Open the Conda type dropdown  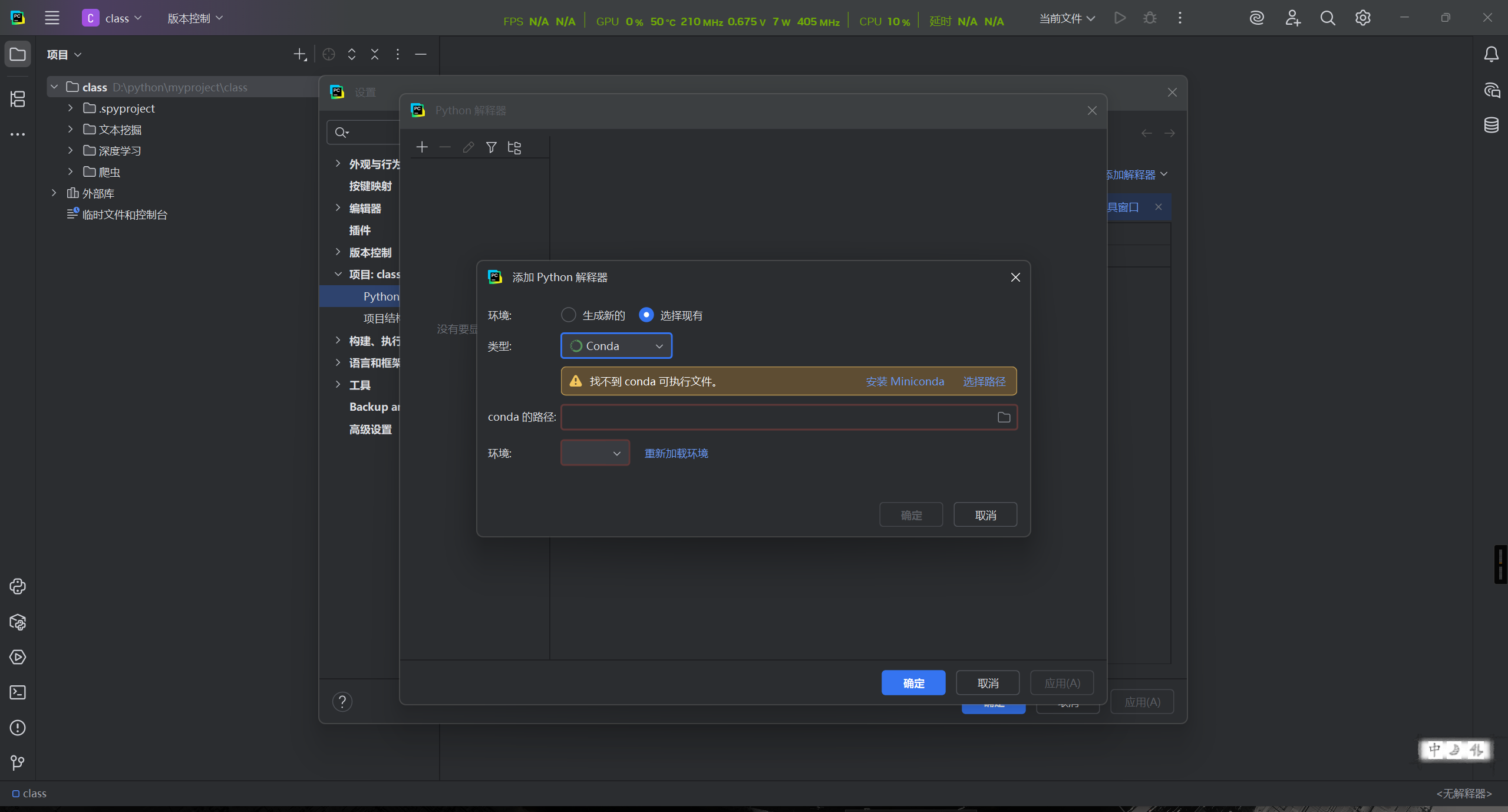click(616, 346)
